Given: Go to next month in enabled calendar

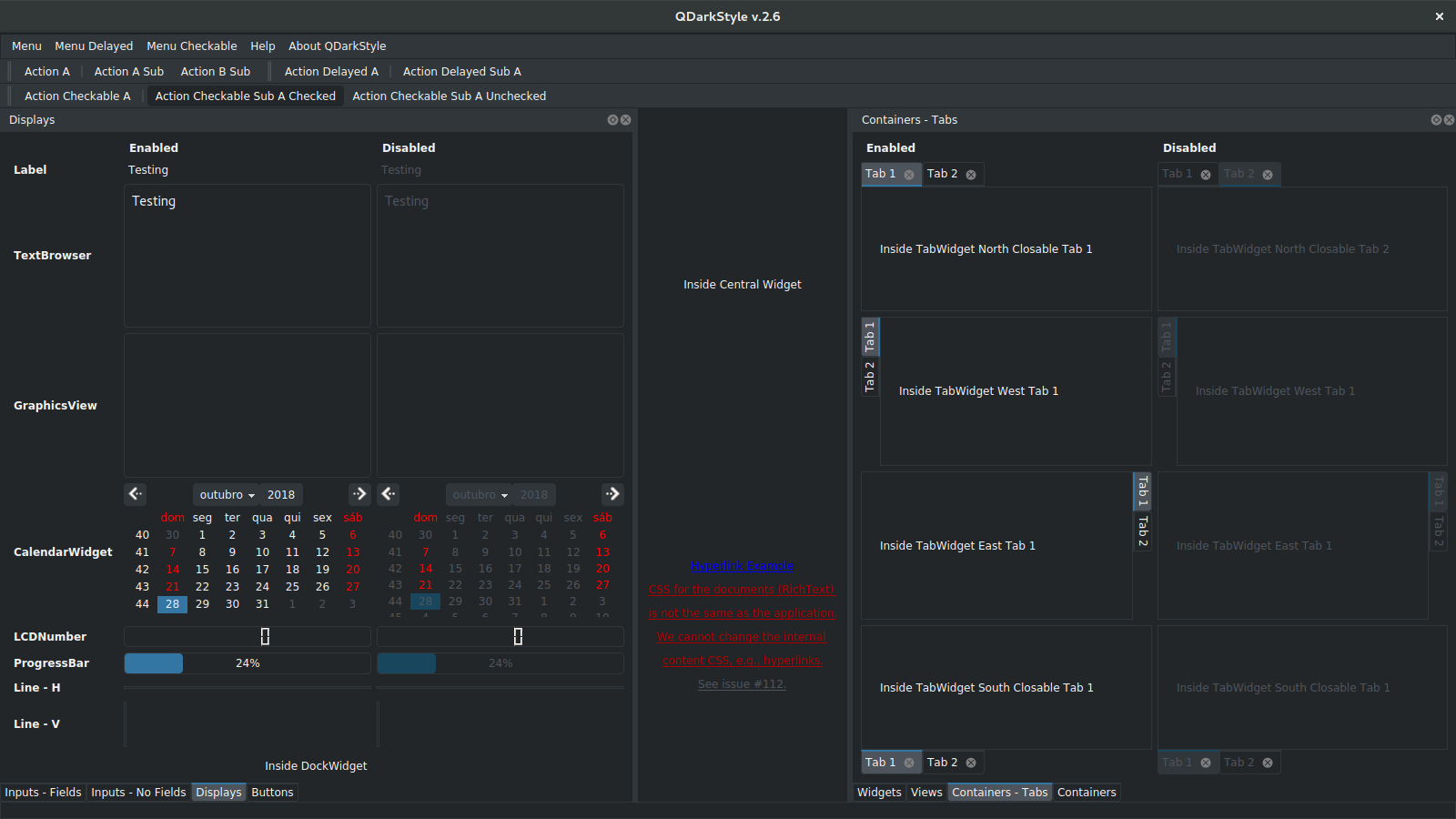Looking at the screenshot, I should tap(359, 493).
